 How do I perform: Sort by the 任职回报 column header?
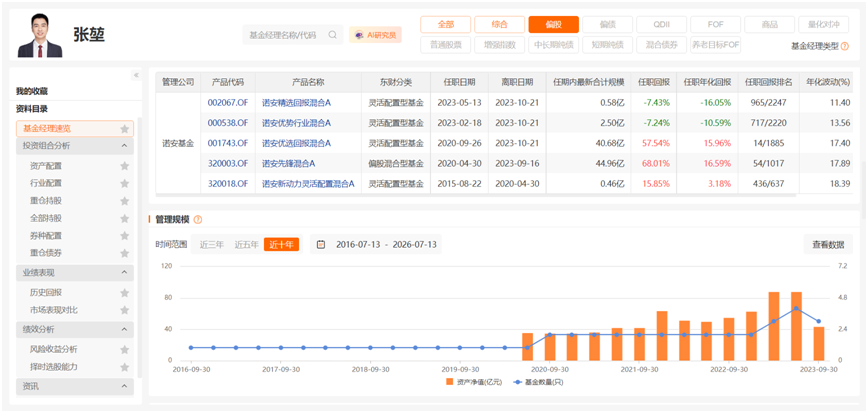[x=654, y=82]
